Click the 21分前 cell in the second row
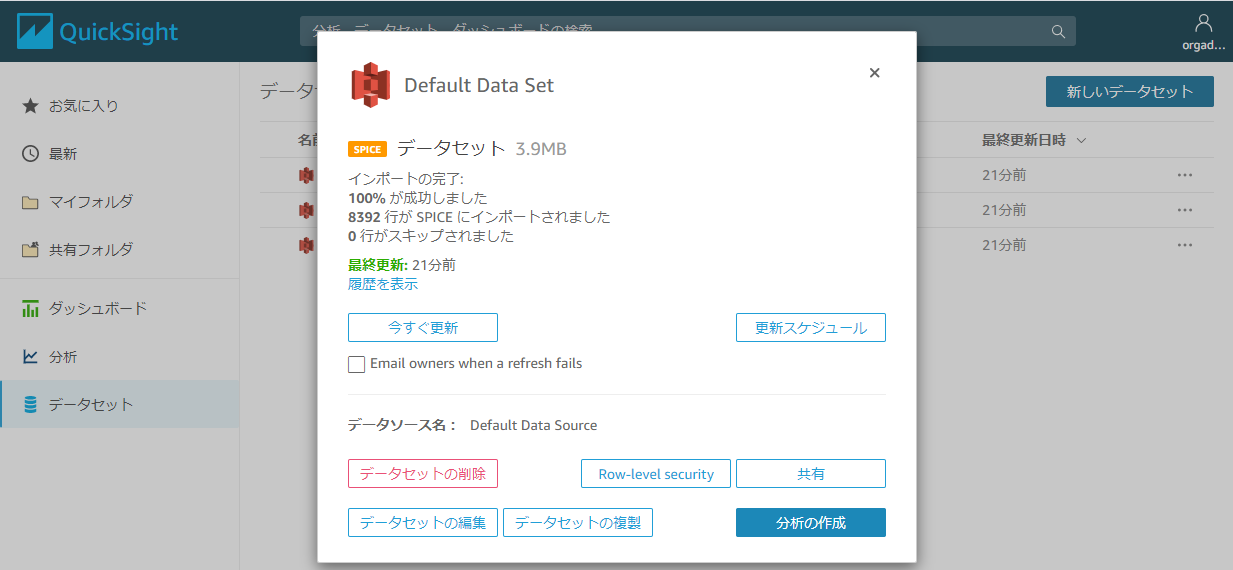 coord(1004,210)
